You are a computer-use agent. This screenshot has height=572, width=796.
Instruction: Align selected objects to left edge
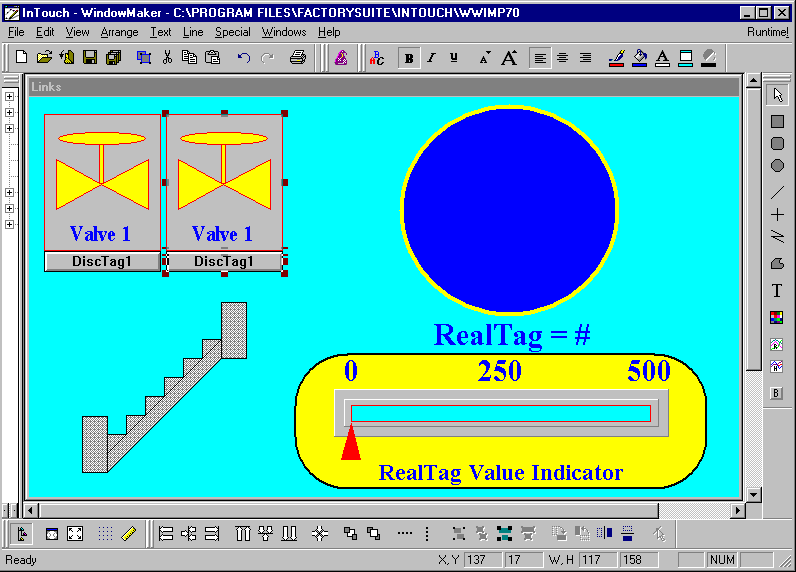tap(166, 533)
